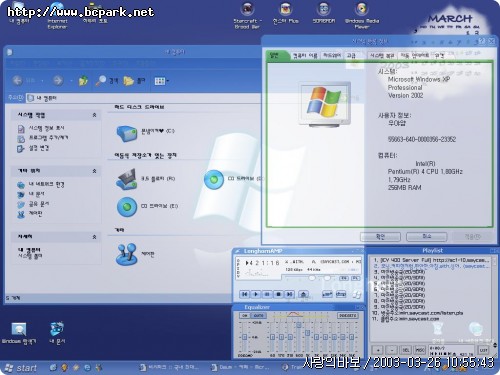The width and height of the screenshot is (500, 375).
Task: Select the 3.5 floppy (A:) drive icon
Action: [x=126, y=179]
